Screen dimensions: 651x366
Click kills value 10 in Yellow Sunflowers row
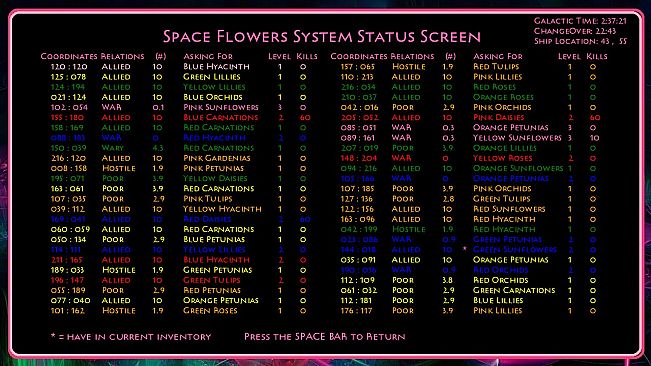[x=594, y=138]
